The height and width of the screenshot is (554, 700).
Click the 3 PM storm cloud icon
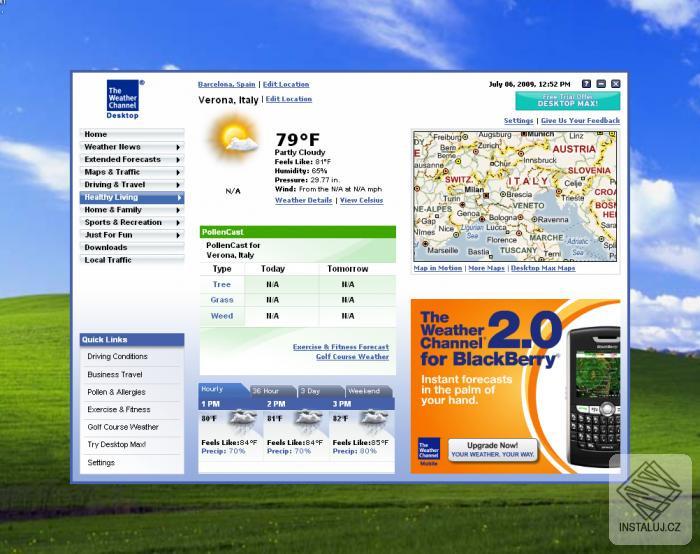click(x=374, y=421)
